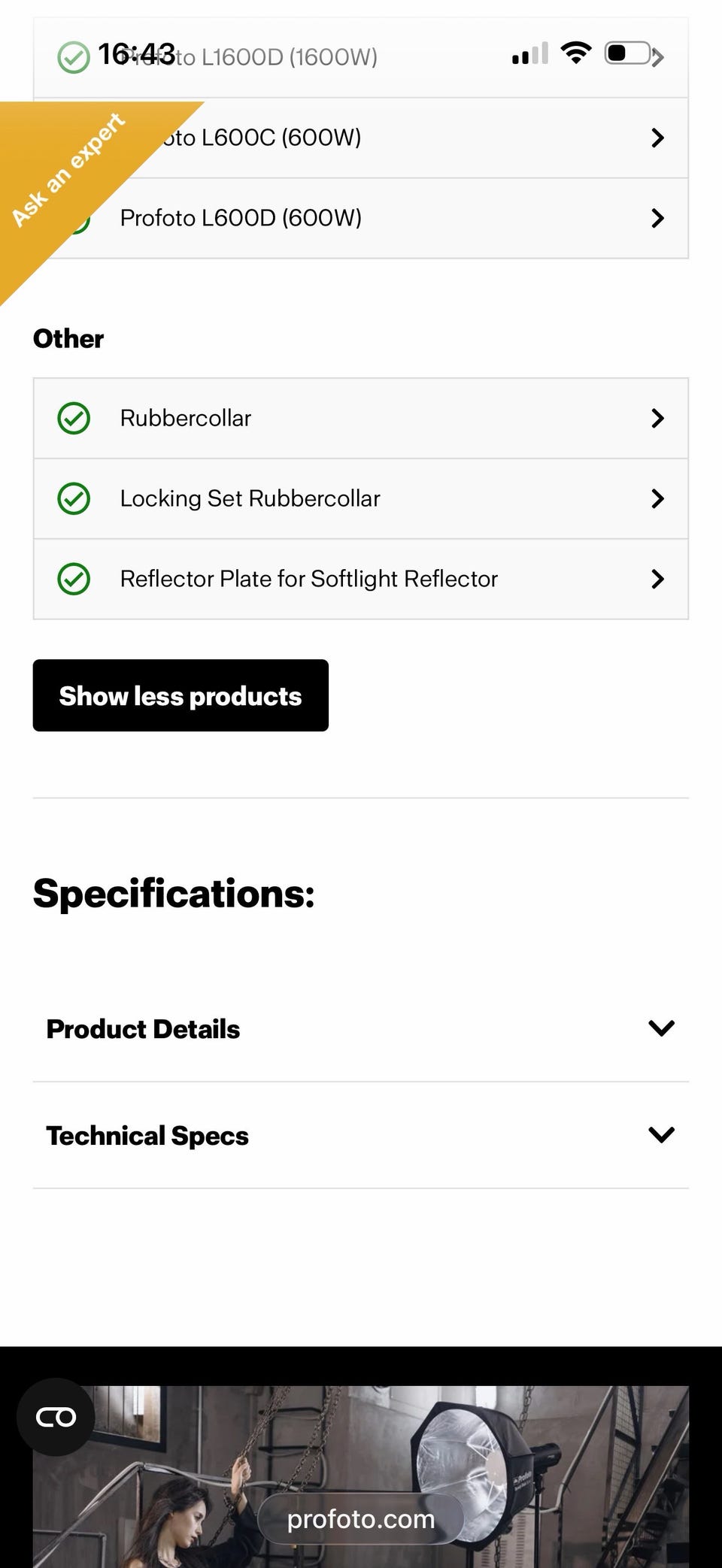Click green checkmark beside Locking Set Rubbercollar
The height and width of the screenshot is (1568, 722).
click(74, 498)
